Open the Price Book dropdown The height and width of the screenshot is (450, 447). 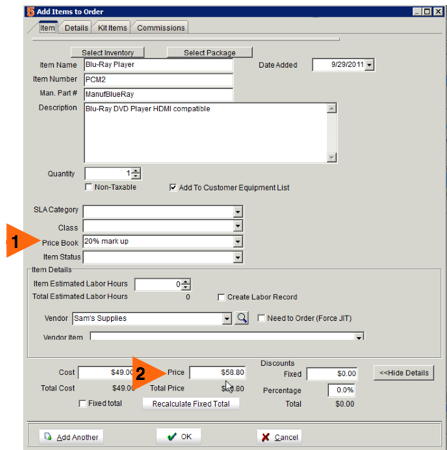point(238,241)
